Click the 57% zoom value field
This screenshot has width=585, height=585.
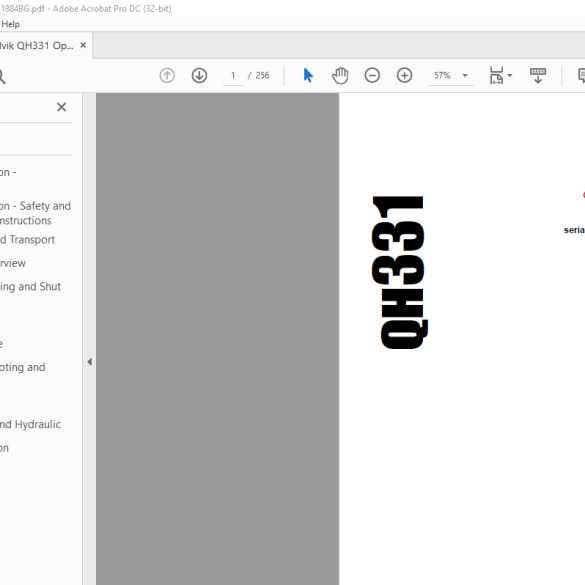pyautogui.click(x=442, y=76)
